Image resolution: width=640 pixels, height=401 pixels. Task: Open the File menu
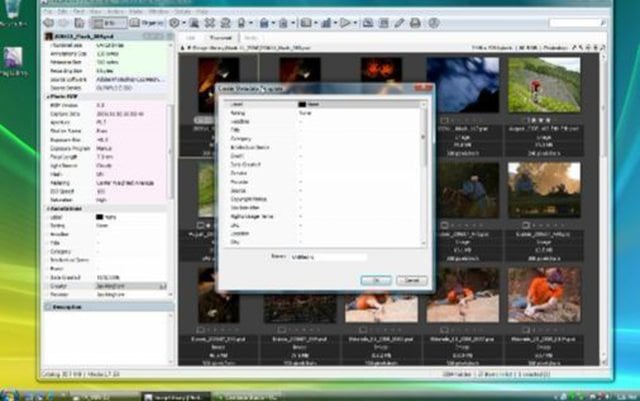(48, 11)
